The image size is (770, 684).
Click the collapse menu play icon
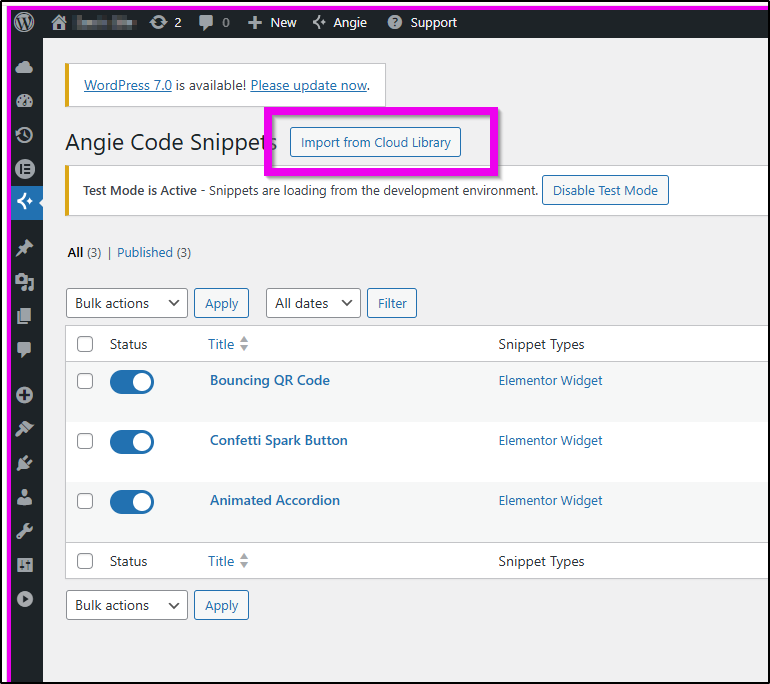point(25,599)
